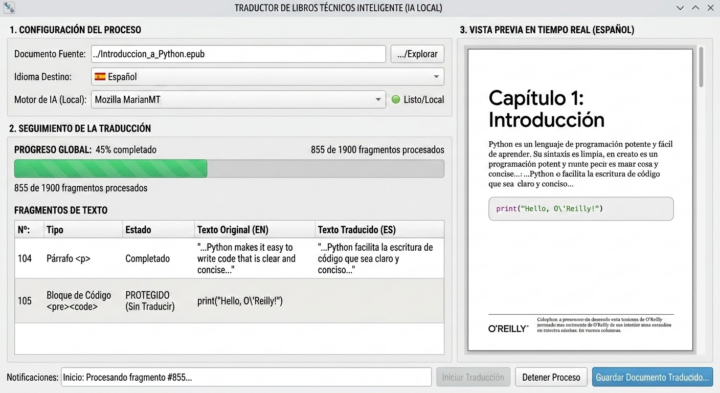Click the Texto Traducido (ES) column header

tap(379, 230)
